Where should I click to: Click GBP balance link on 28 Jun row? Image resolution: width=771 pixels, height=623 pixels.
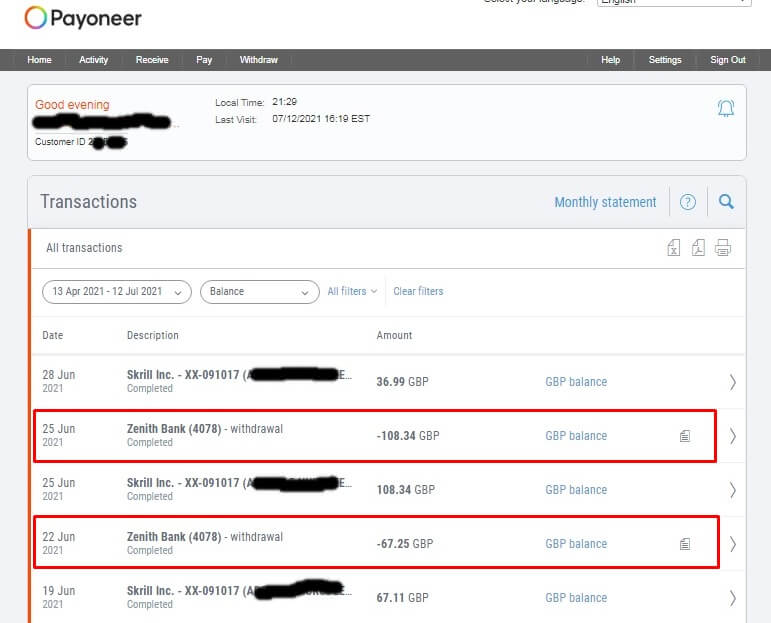[x=576, y=382]
